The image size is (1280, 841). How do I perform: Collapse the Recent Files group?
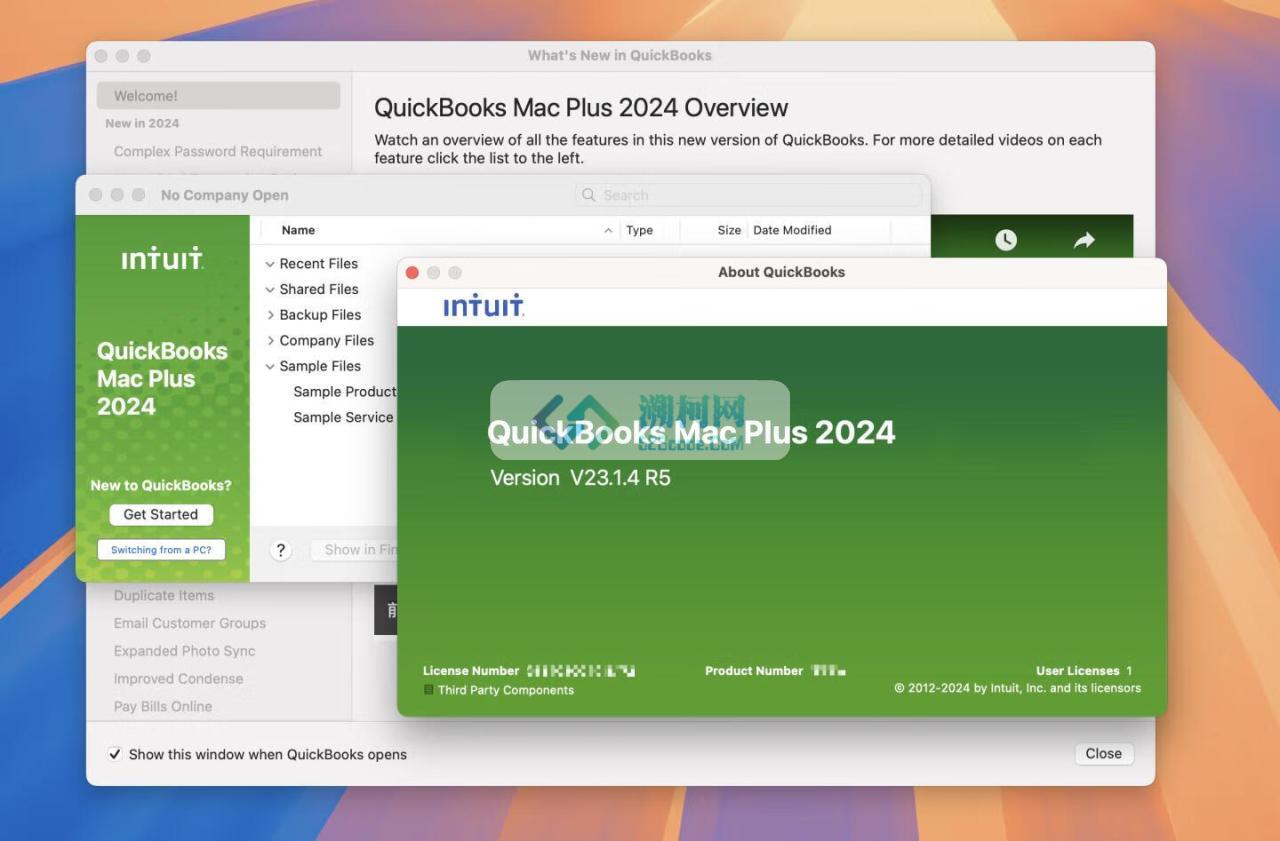(x=270, y=264)
